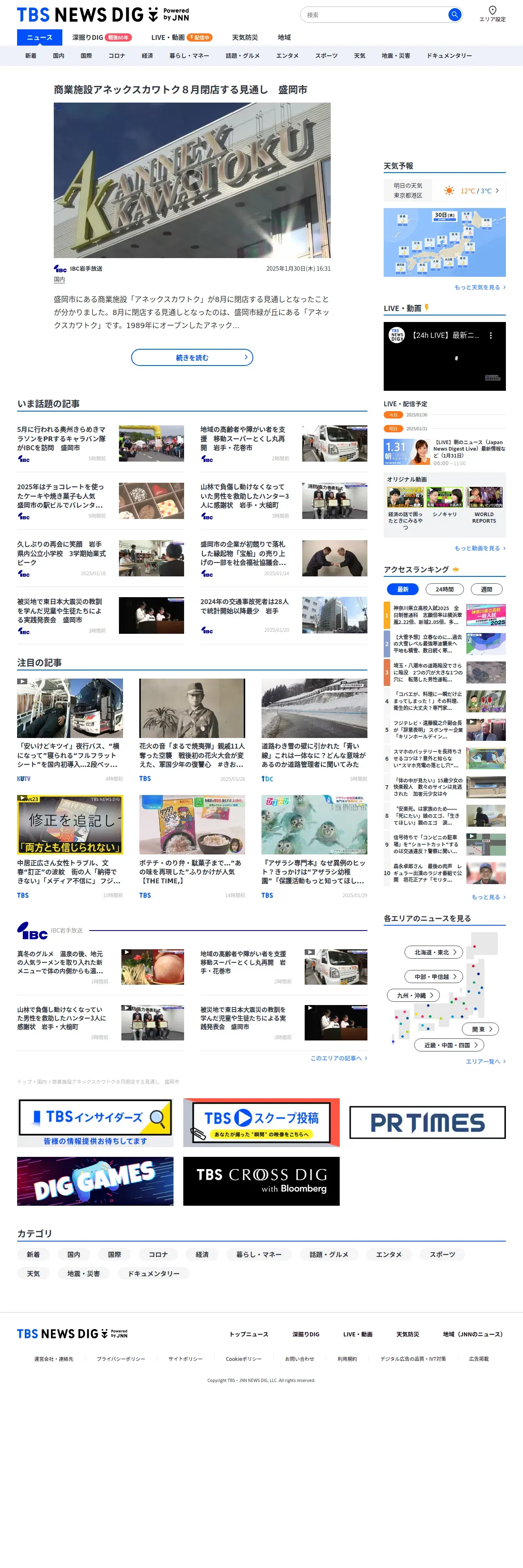Select the 週間 ranking filter
Viewport: 523px width, 1568px height.
tap(486, 589)
